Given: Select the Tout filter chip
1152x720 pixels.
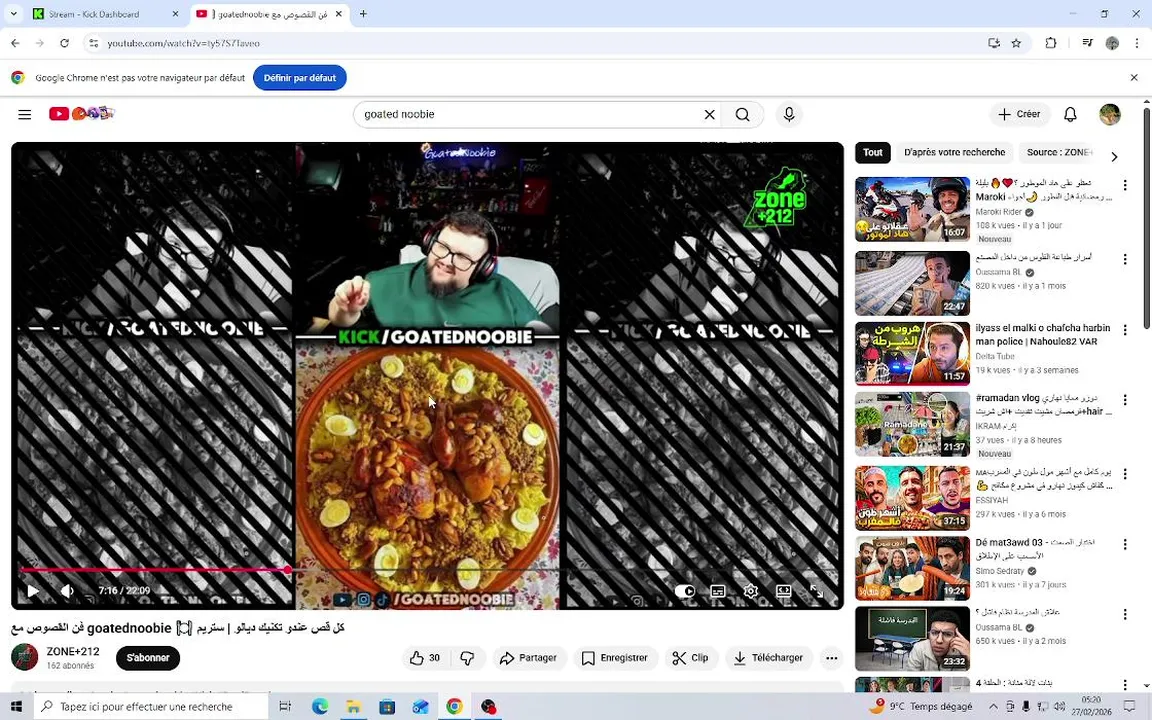Looking at the screenshot, I should coord(873,152).
